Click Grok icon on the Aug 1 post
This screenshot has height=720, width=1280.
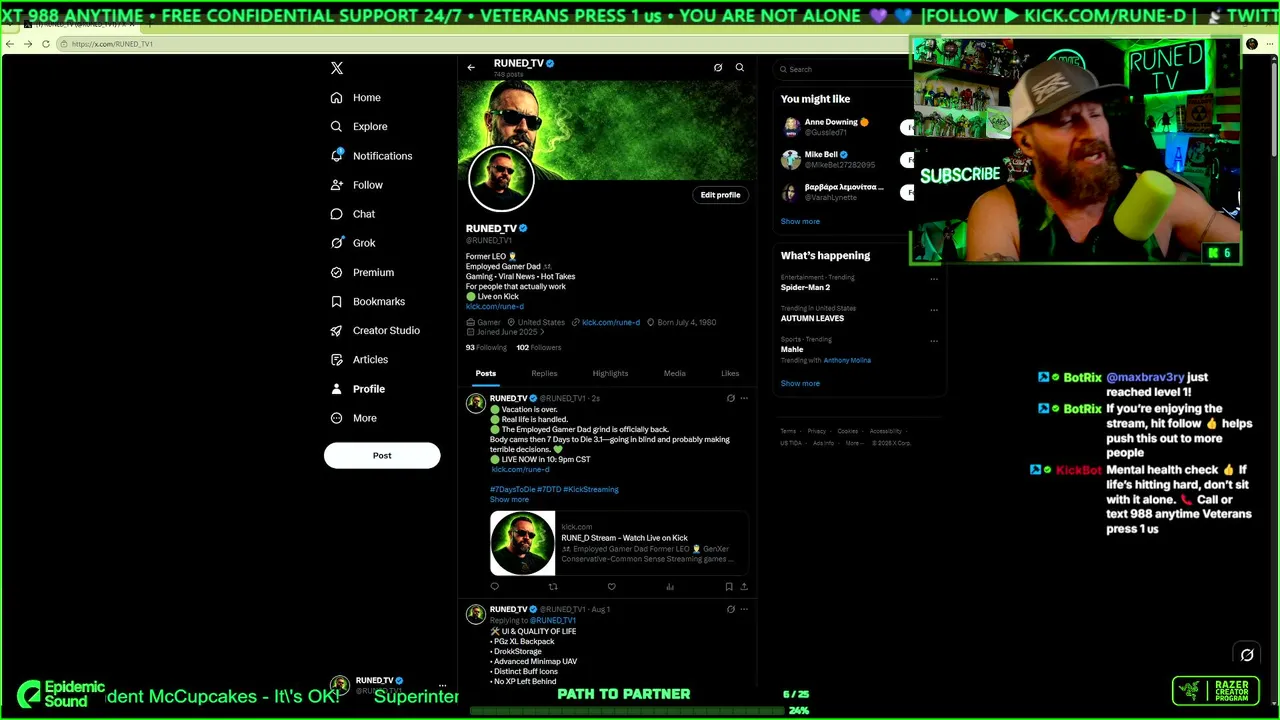[x=731, y=609]
